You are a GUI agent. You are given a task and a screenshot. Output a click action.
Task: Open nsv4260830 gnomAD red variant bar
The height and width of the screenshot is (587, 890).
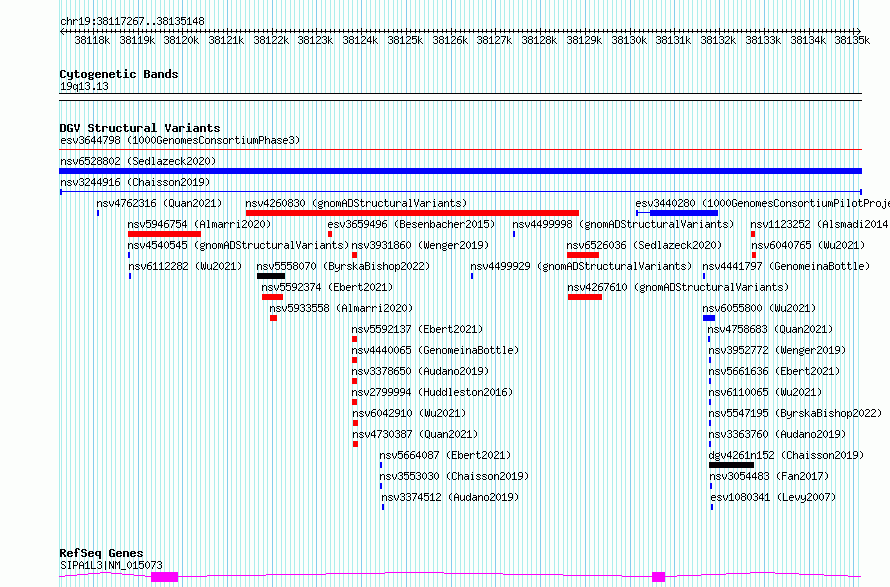click(x=412, y=213)
